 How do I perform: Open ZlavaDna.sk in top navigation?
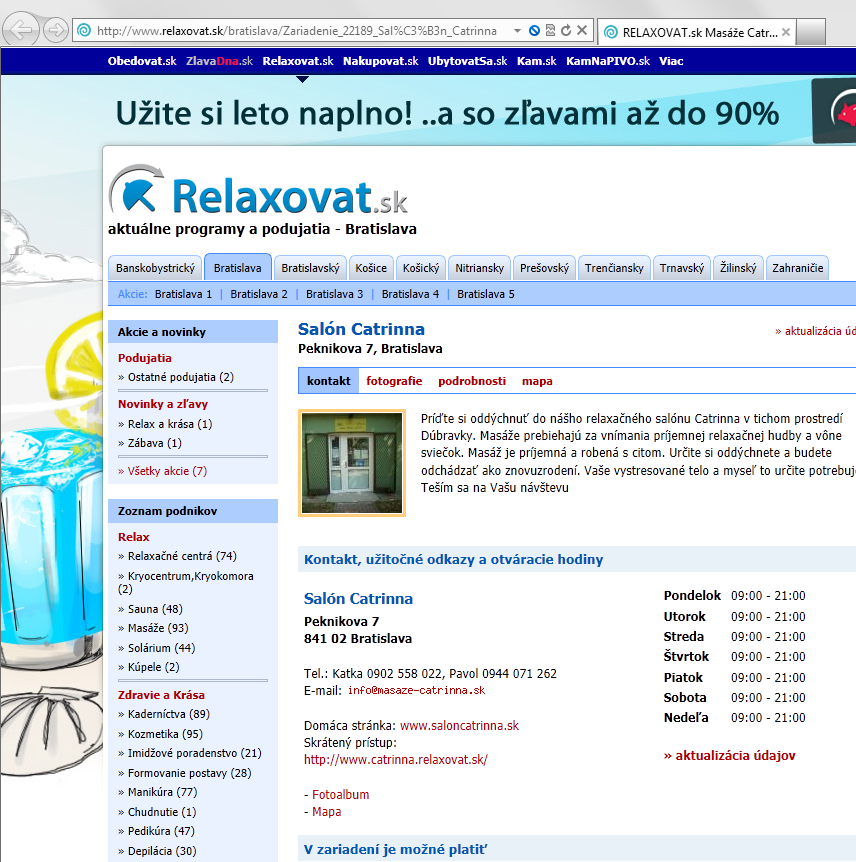pos(219,61)
